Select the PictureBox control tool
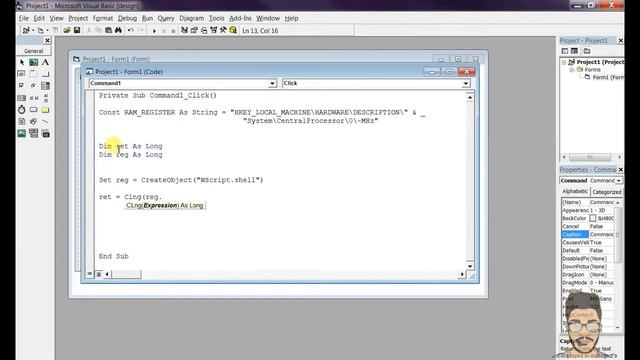The width and height of the screenshot is (640, 360). coord(33,62)
